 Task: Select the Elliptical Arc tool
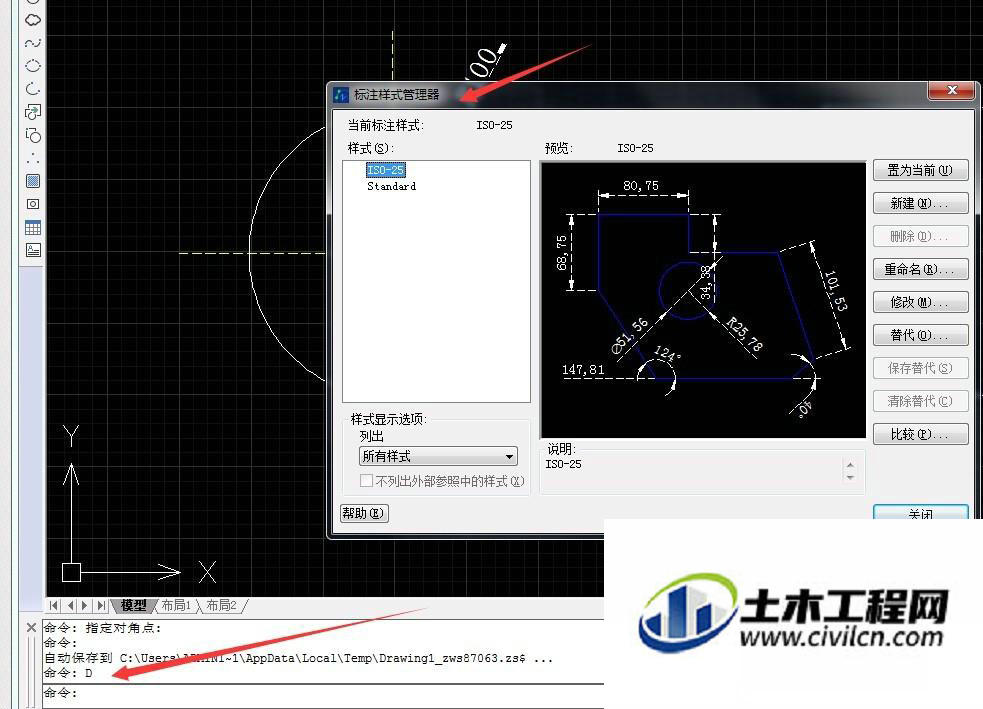[33, 88]
